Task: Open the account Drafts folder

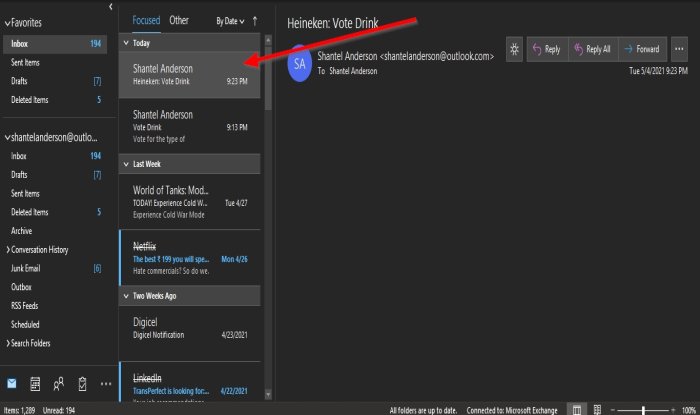Action: pyautogui.click(x=55, y=175)
